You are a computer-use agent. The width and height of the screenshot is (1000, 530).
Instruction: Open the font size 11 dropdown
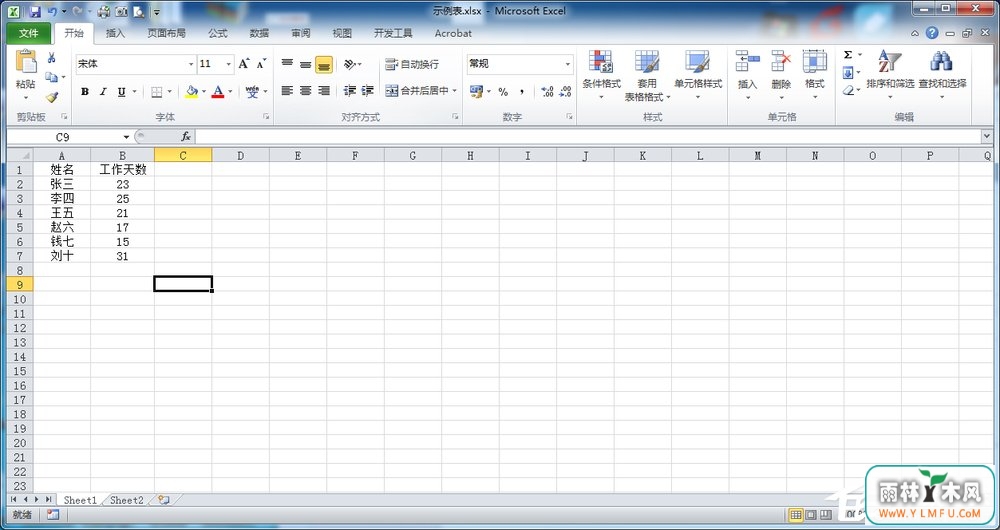point(228,64)
